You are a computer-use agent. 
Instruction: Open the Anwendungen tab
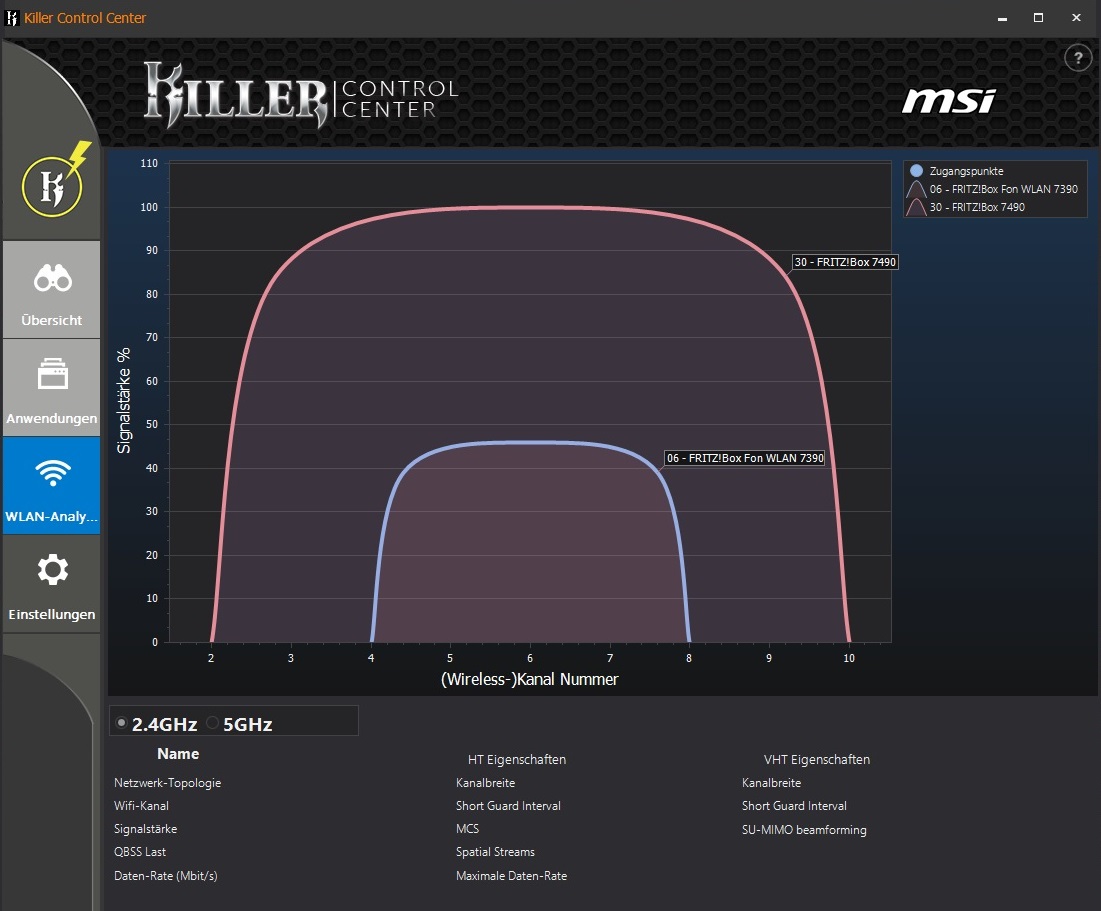51,388
